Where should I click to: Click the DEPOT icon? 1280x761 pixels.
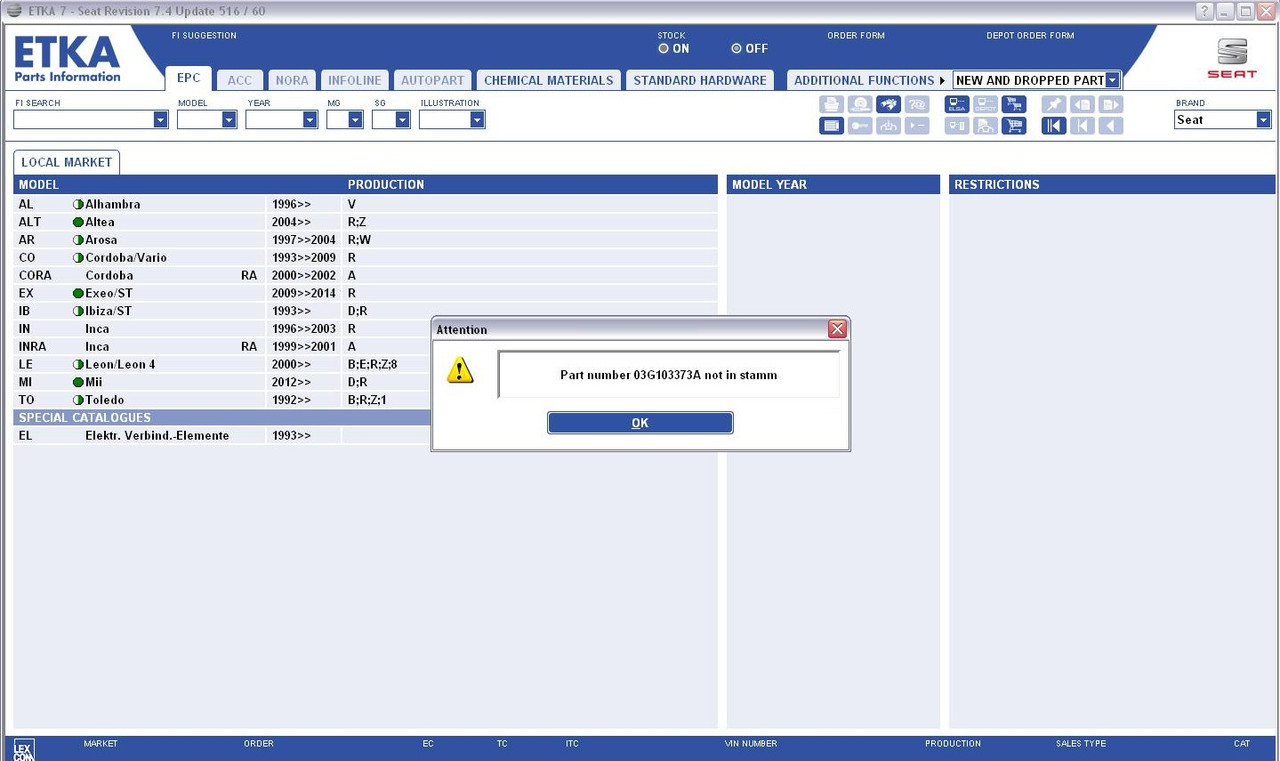[x=985, y=104]
